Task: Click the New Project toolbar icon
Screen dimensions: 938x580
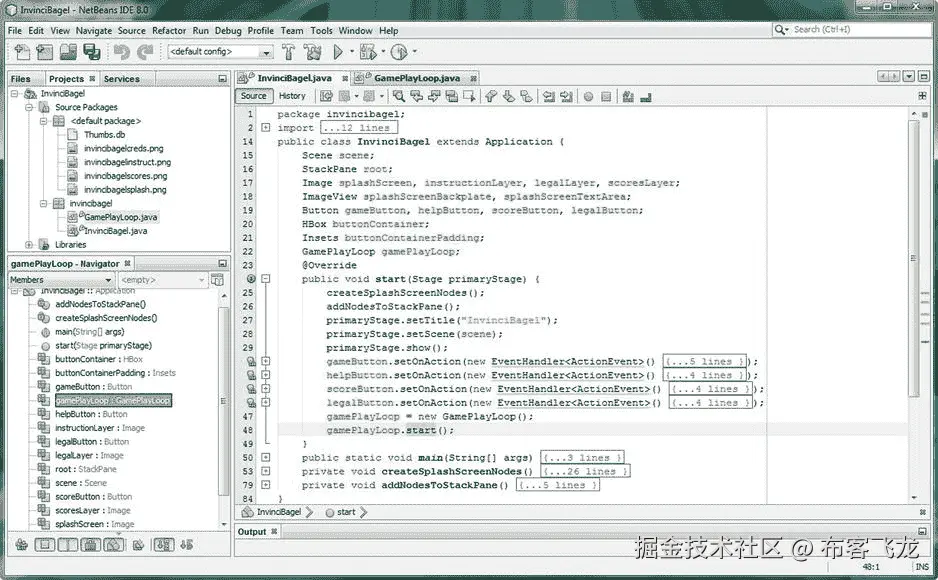Action: [x=44, y=53]
